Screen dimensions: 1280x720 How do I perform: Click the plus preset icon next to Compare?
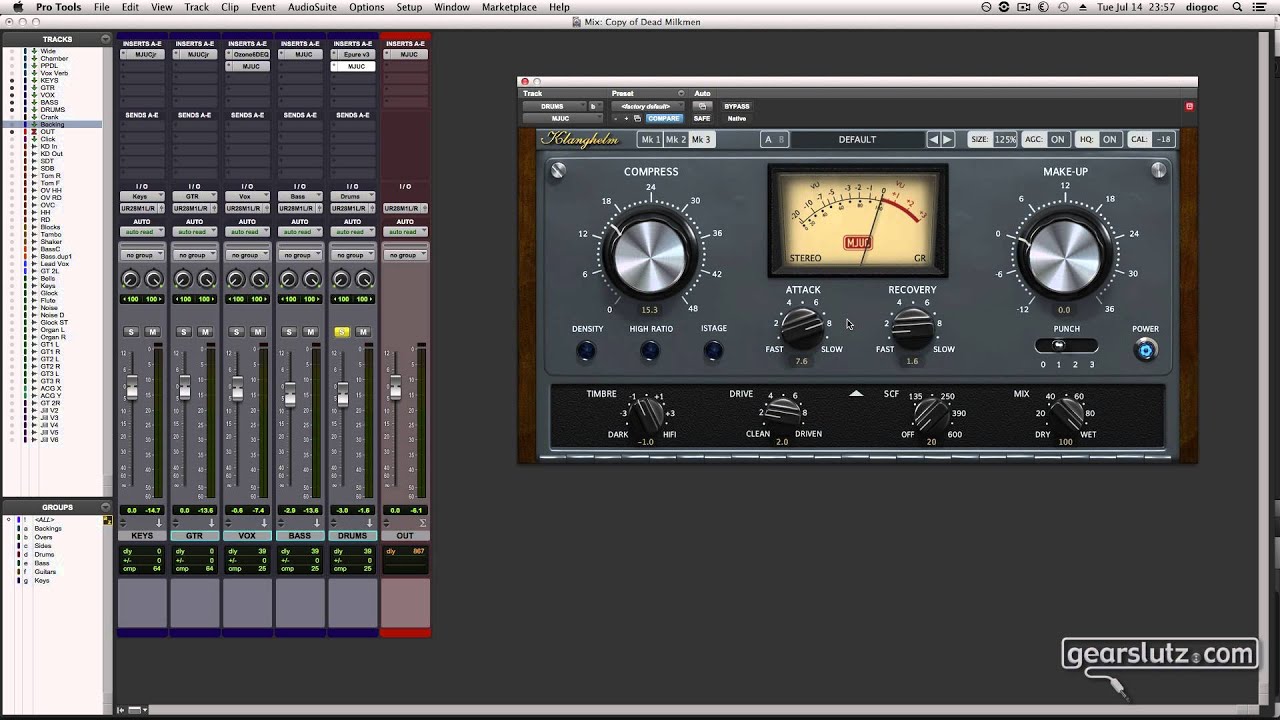tap(627, 118)
